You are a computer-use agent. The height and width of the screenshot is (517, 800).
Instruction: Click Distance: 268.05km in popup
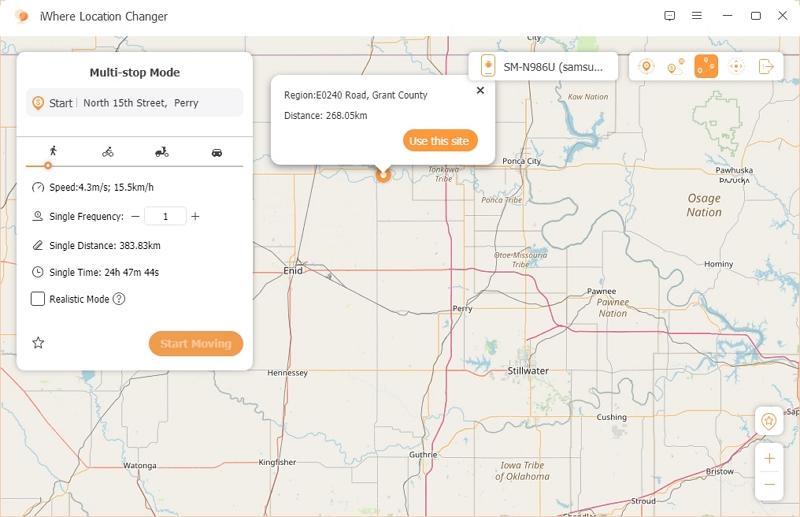[x=326, y=115]
